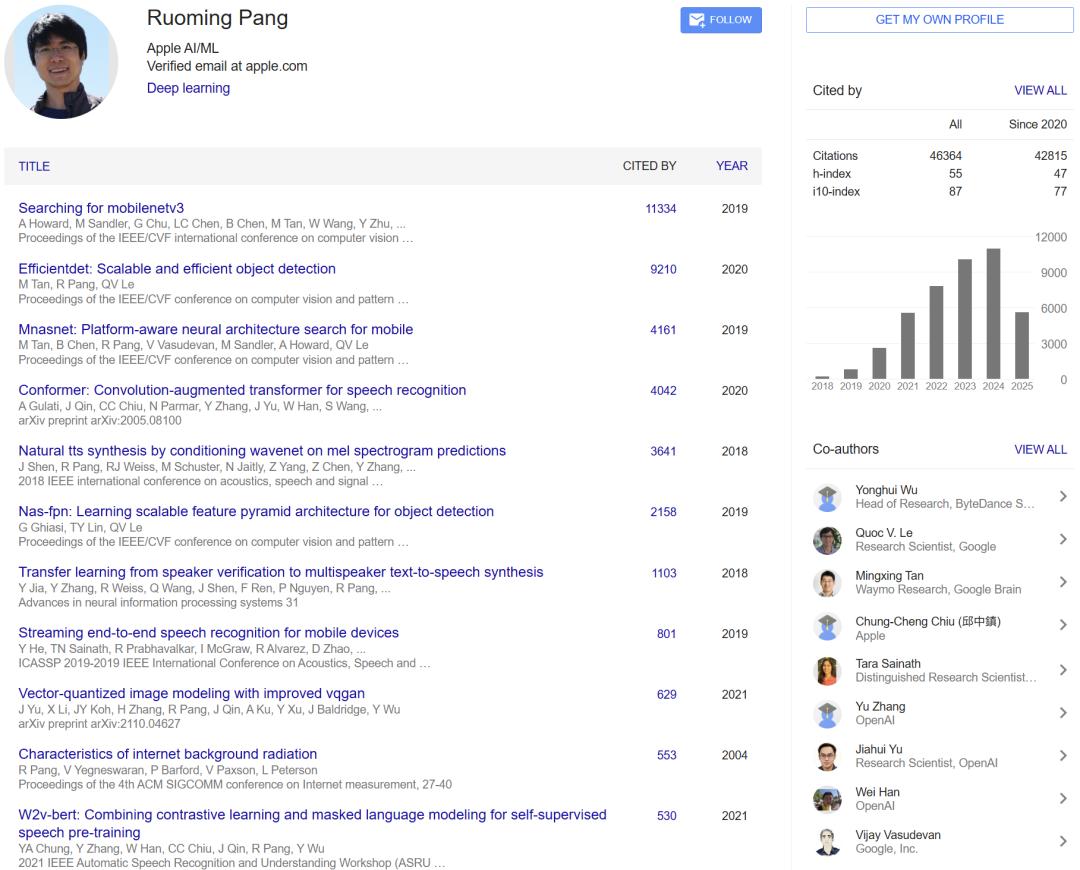Click Vijay Vasudevan's avatar image
The image size is (1080, 870).
point(827,842)
